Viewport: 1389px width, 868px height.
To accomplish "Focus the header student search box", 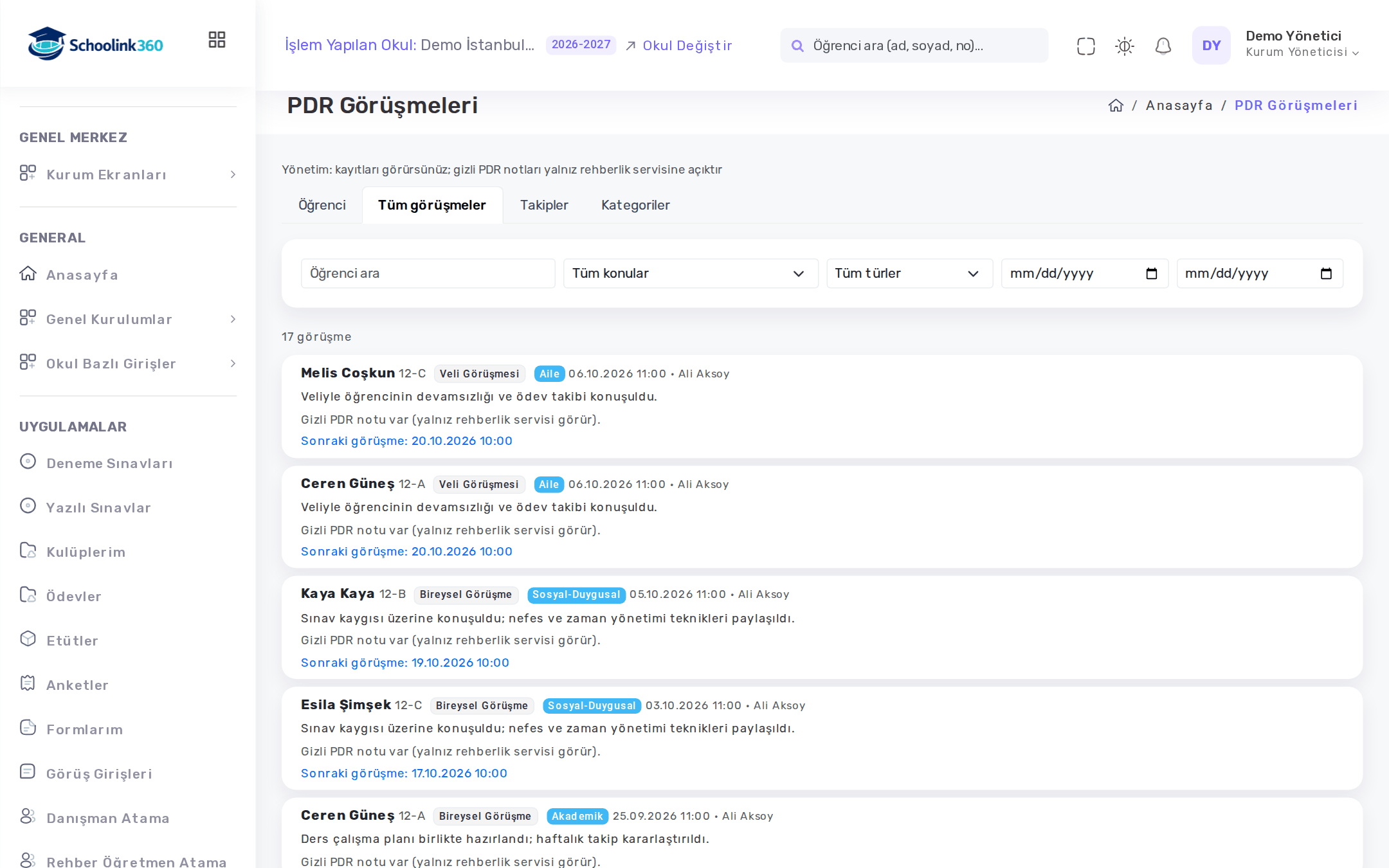I will [914, 46].
